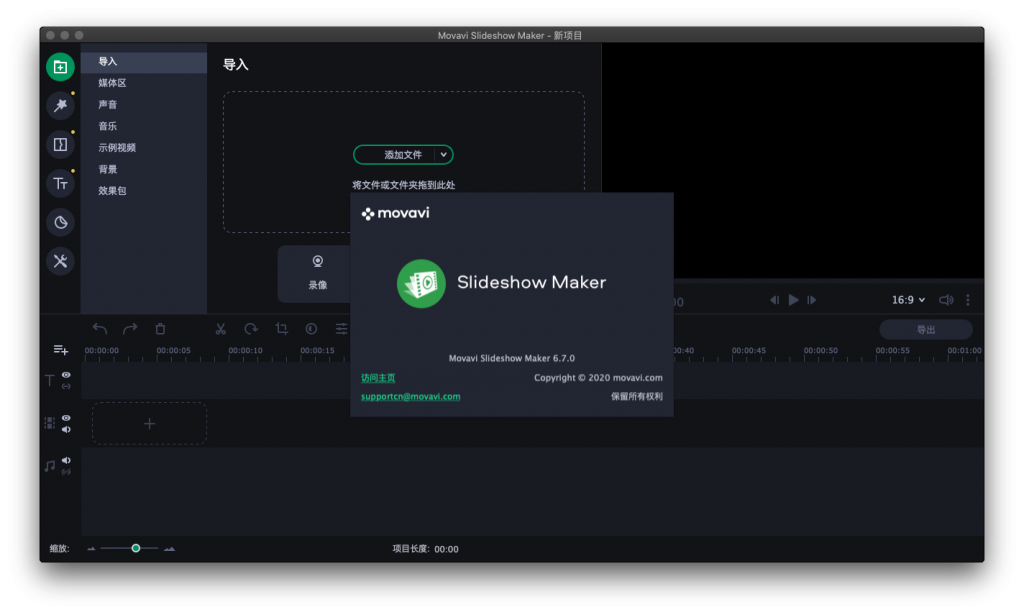Open the Titles text tab
The width and height of the screenshot is (1024, 615).
click(x=60, y=183)
